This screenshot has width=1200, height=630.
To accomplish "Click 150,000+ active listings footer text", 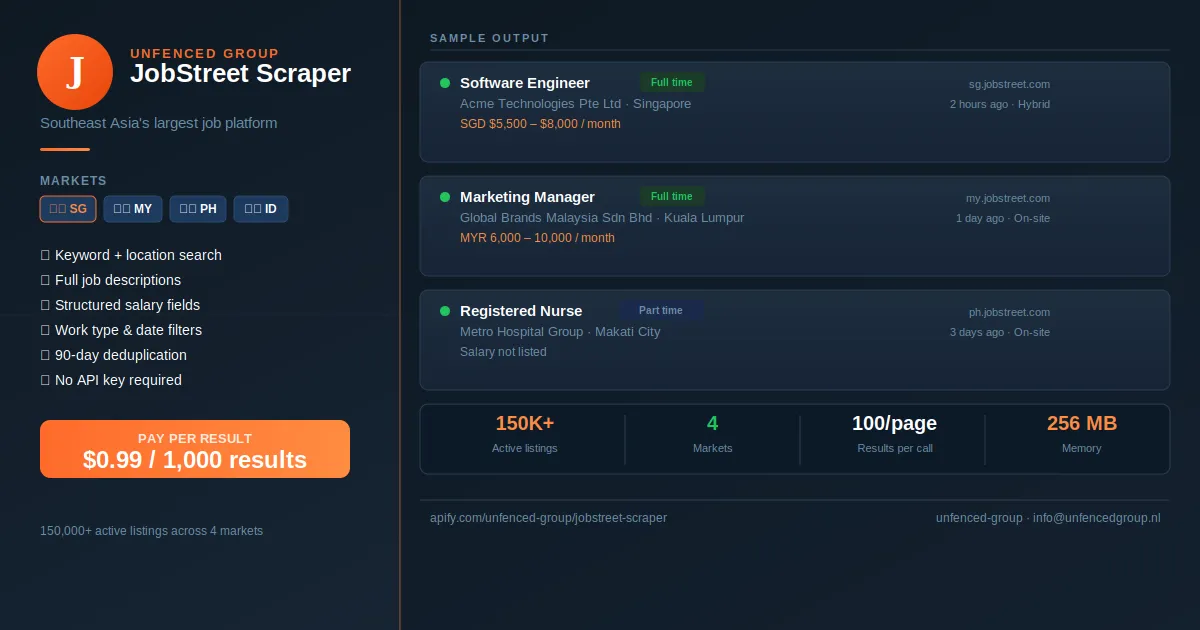I will 151,531.
